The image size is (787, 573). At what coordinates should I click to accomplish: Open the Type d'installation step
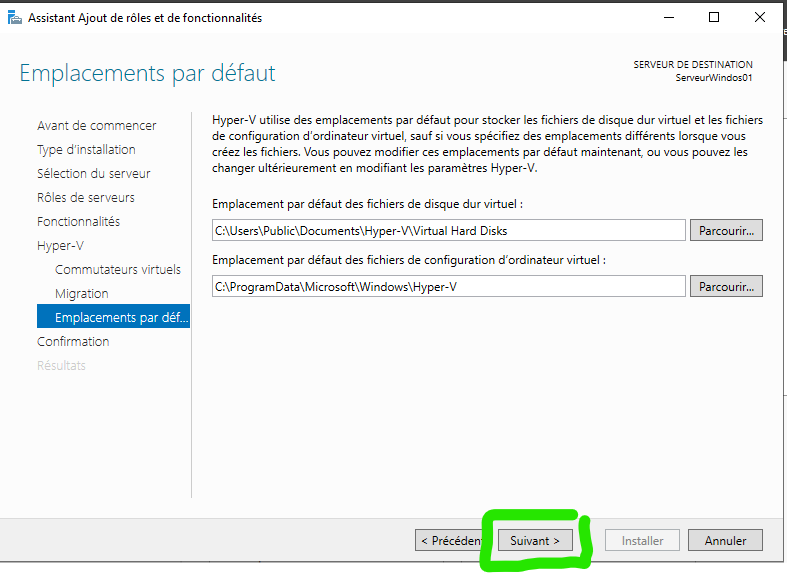click(x=86, y=149)
